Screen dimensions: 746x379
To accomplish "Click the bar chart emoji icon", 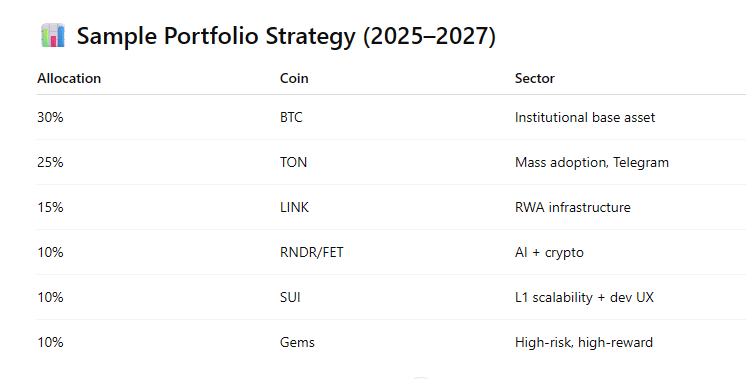I will click(52, 36).
